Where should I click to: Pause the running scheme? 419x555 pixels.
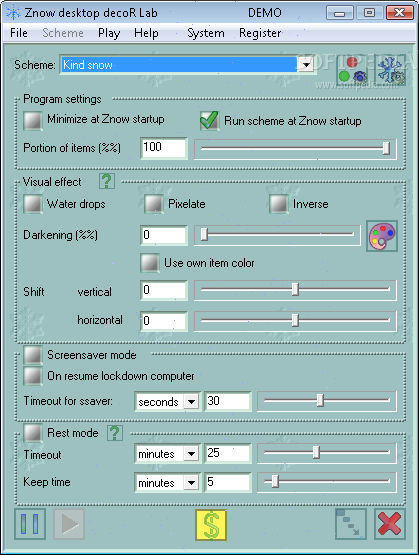click(x=30, y=524)
